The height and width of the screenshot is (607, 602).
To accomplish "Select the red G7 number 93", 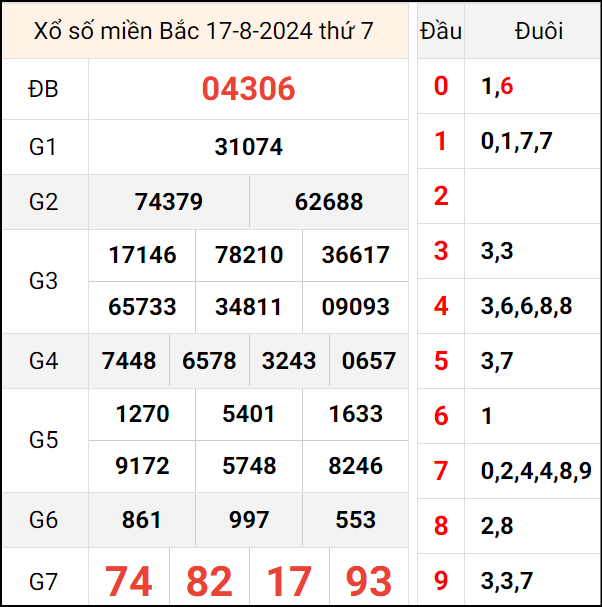I will click(369, 581).
